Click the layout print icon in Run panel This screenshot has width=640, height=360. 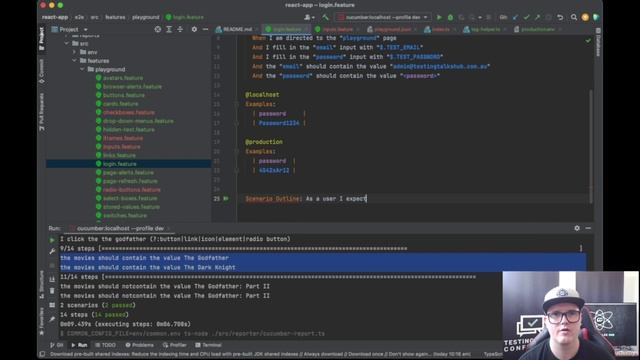(x=52, y=305)
